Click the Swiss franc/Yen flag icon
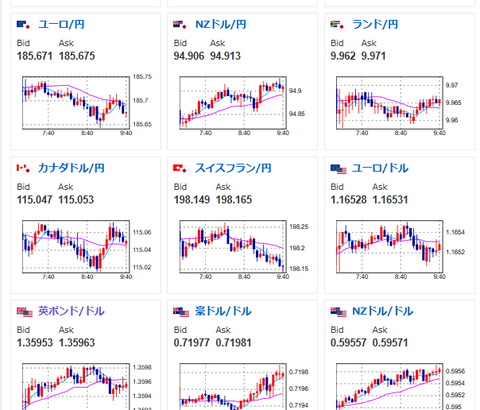This screenshot has height=410, width=480. (181, 168)
